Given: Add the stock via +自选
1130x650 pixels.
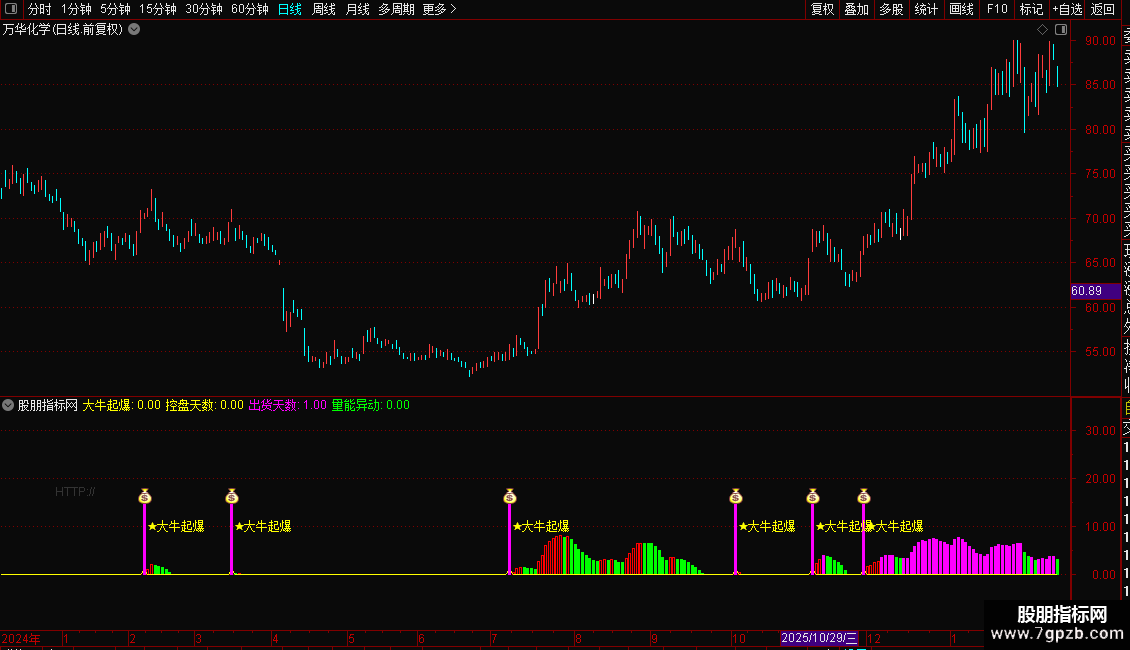Looking at the screenshot, I should coord(1067,9).
